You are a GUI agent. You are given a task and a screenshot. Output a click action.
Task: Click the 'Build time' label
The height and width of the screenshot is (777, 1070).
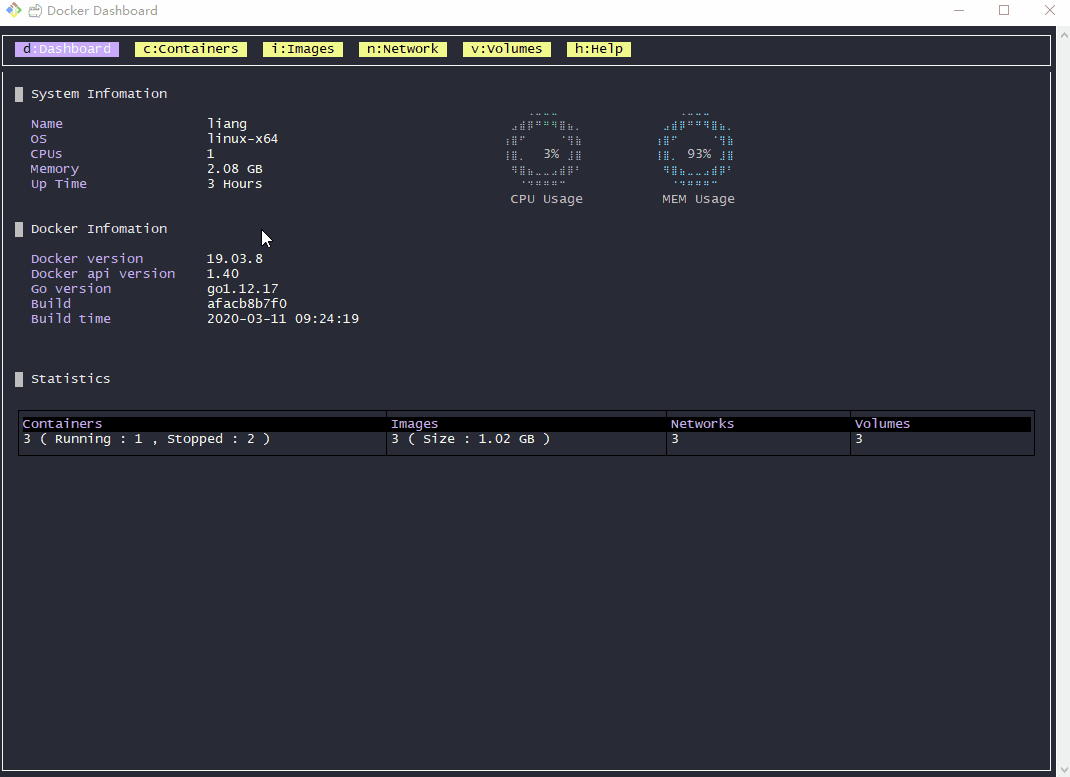(71, 319)
